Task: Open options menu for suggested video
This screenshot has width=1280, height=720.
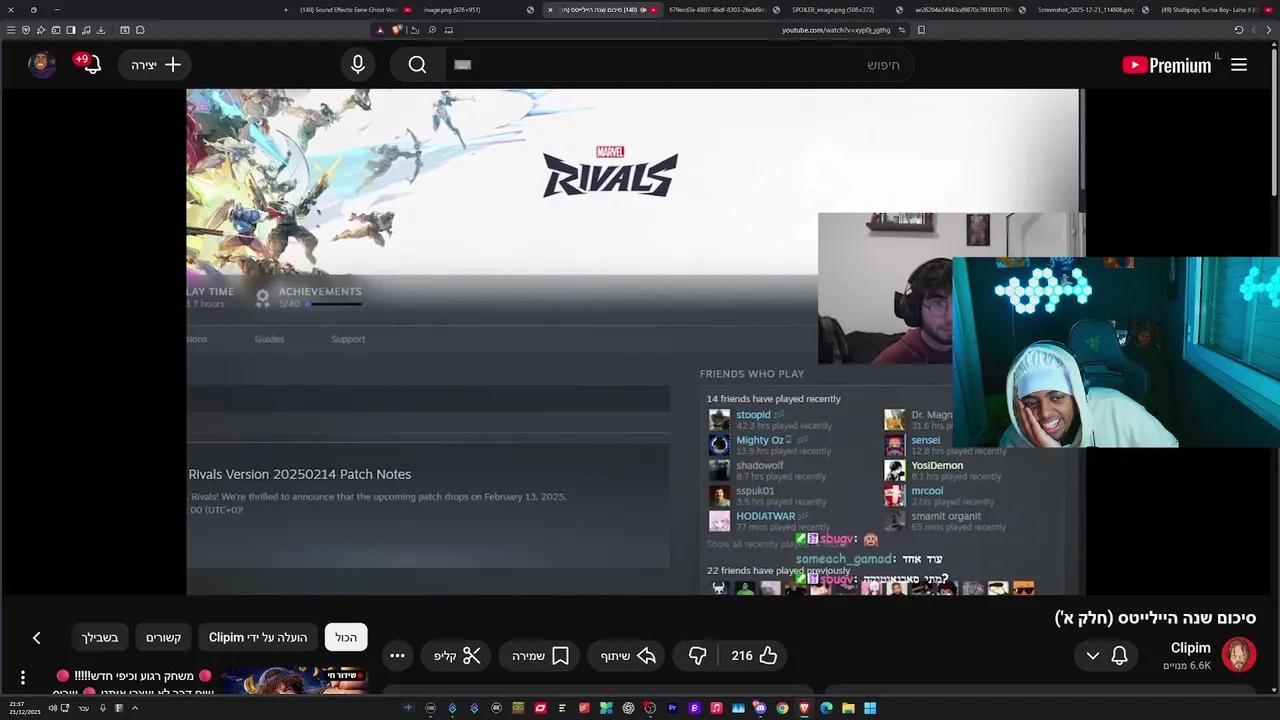Action: pyautogui.click(x=23, y=678)
